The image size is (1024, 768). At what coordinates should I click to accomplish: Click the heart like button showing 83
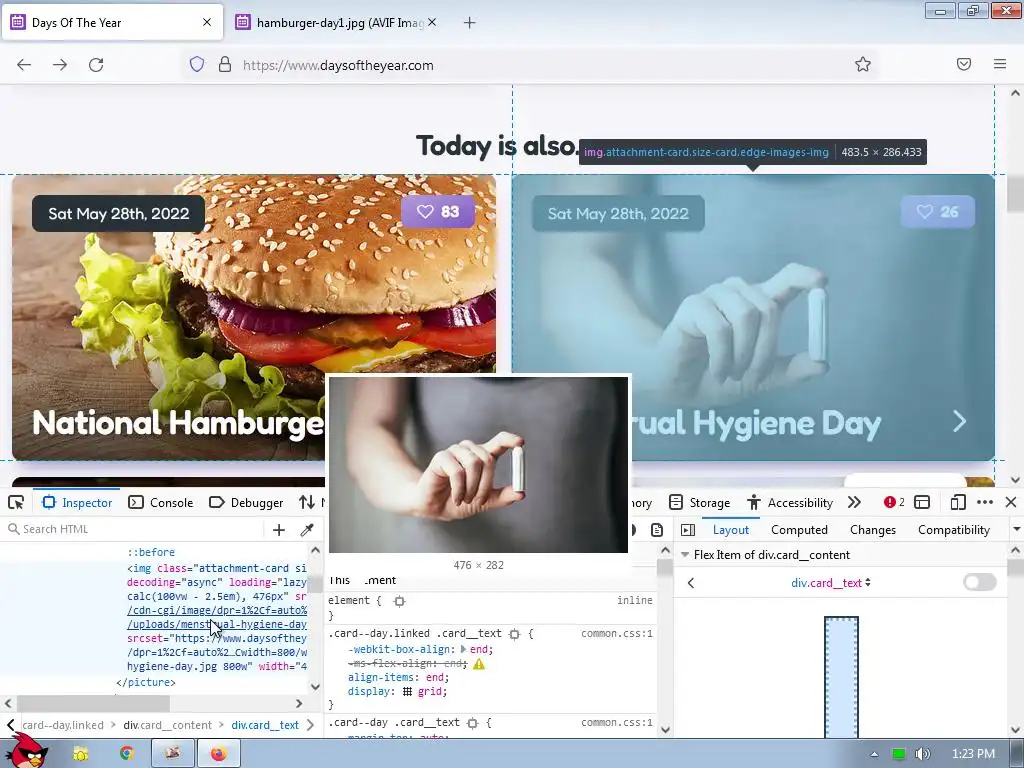pos(438,212)
